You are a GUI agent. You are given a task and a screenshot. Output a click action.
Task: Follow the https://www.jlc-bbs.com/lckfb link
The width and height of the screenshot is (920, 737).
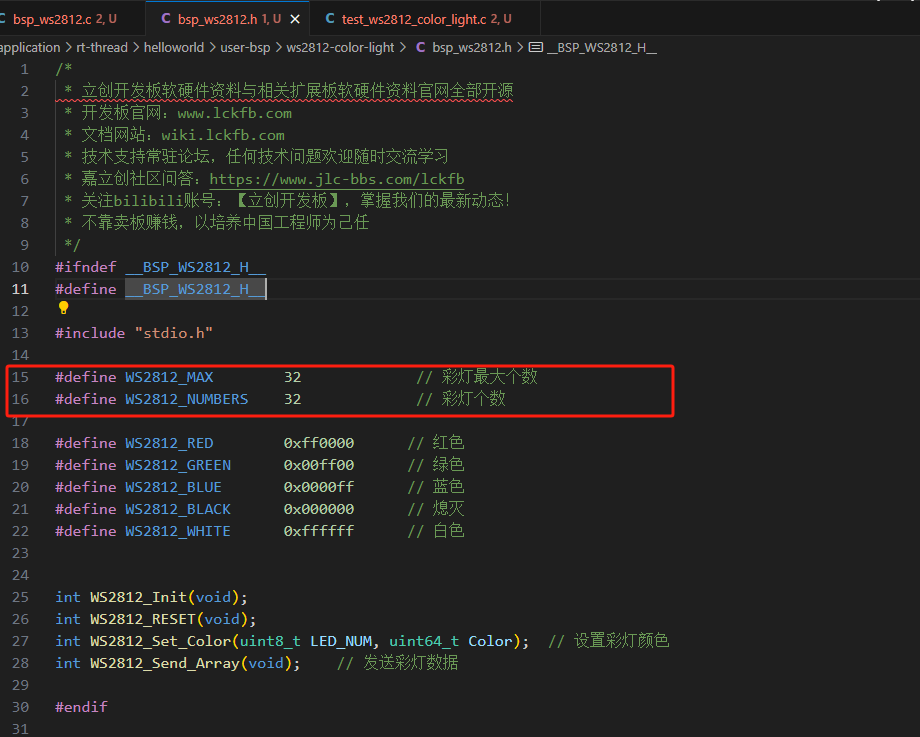(x=336, y=179)
